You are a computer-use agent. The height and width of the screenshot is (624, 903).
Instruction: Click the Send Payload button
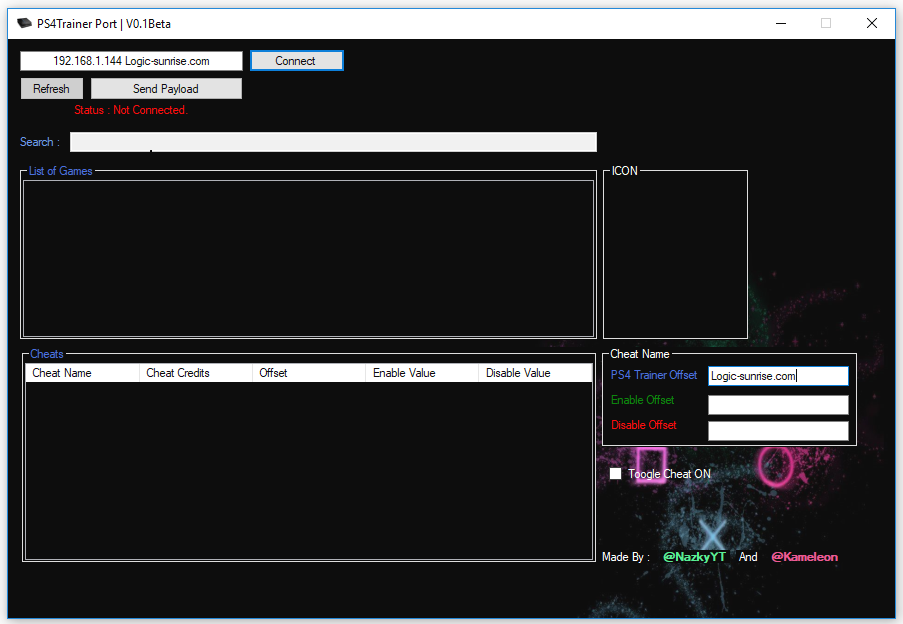coord(166,89)
